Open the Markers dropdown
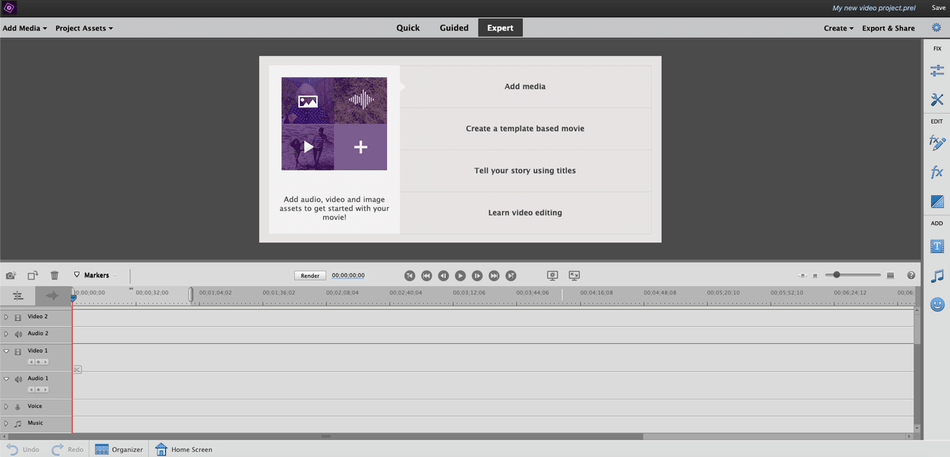Viewport: 950px width, 457px height. click(x=95, y=275)
